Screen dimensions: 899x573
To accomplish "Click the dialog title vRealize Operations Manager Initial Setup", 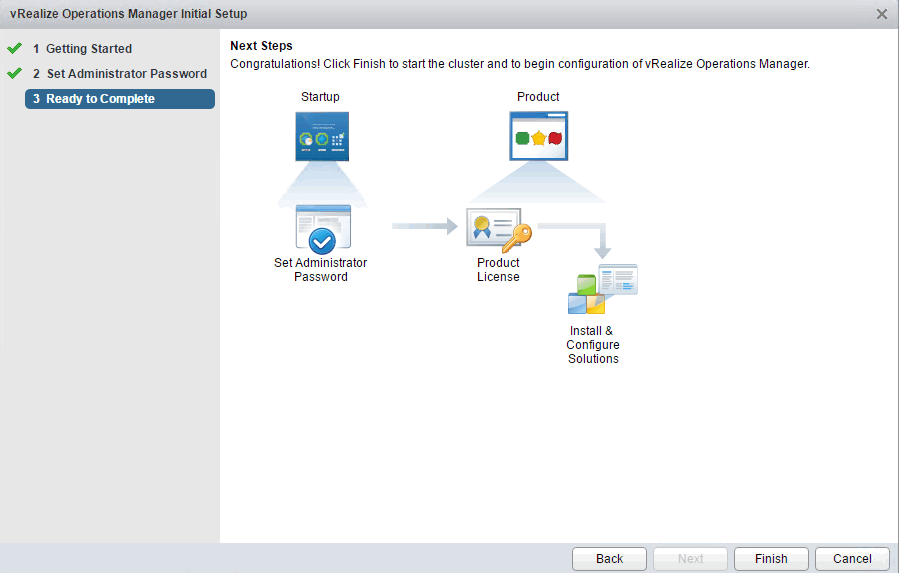I will coord(128,14).
